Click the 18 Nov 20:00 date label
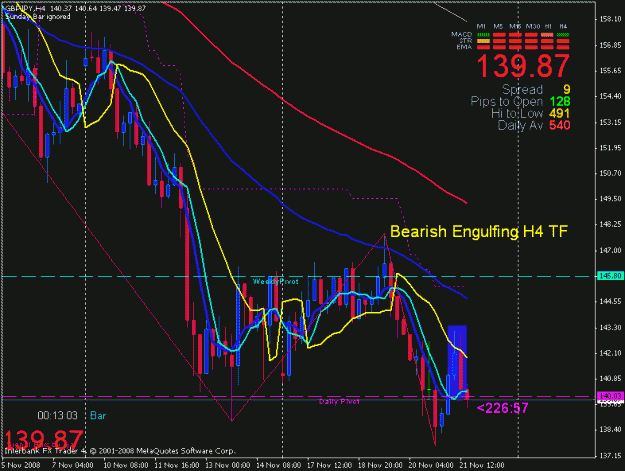The image size is (625, 471). [380, 465]
